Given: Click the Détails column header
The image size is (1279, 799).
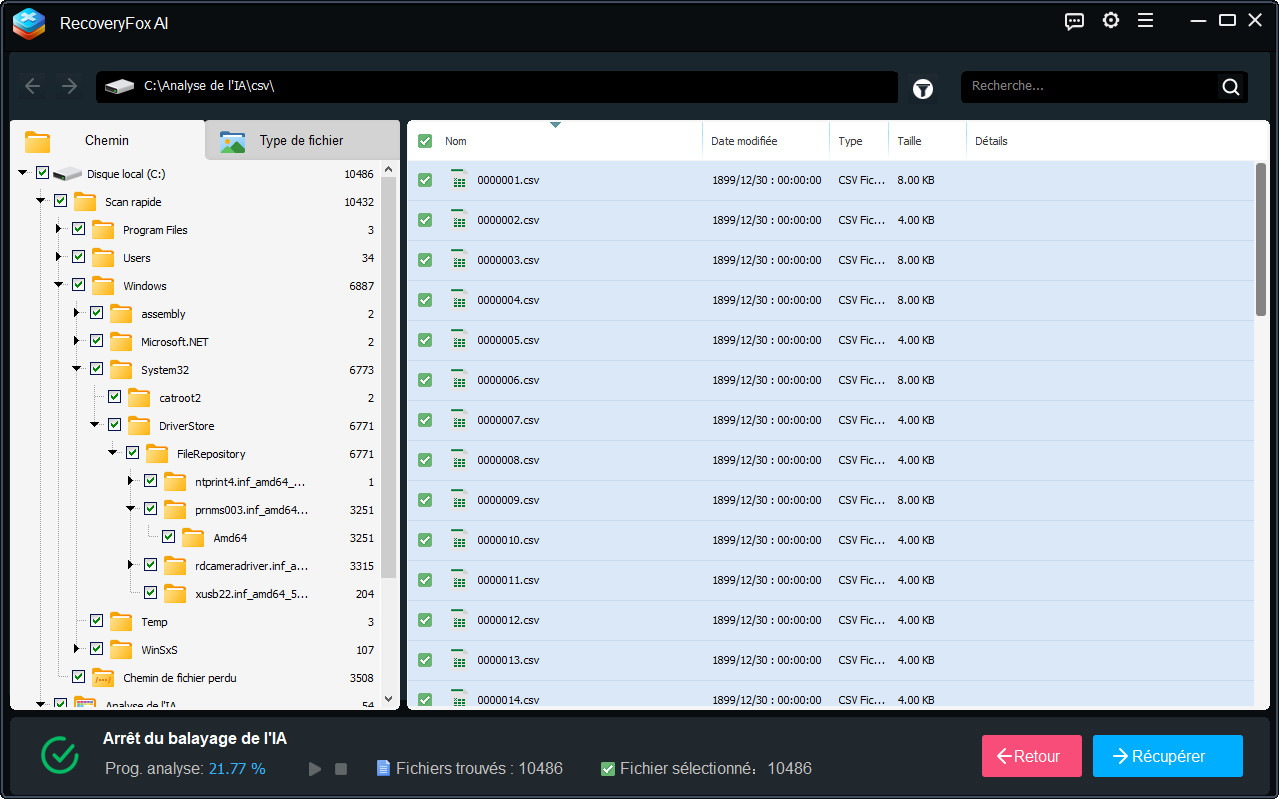Looking at the screenshot, I should pyautogui.click(x=991, y=141).
